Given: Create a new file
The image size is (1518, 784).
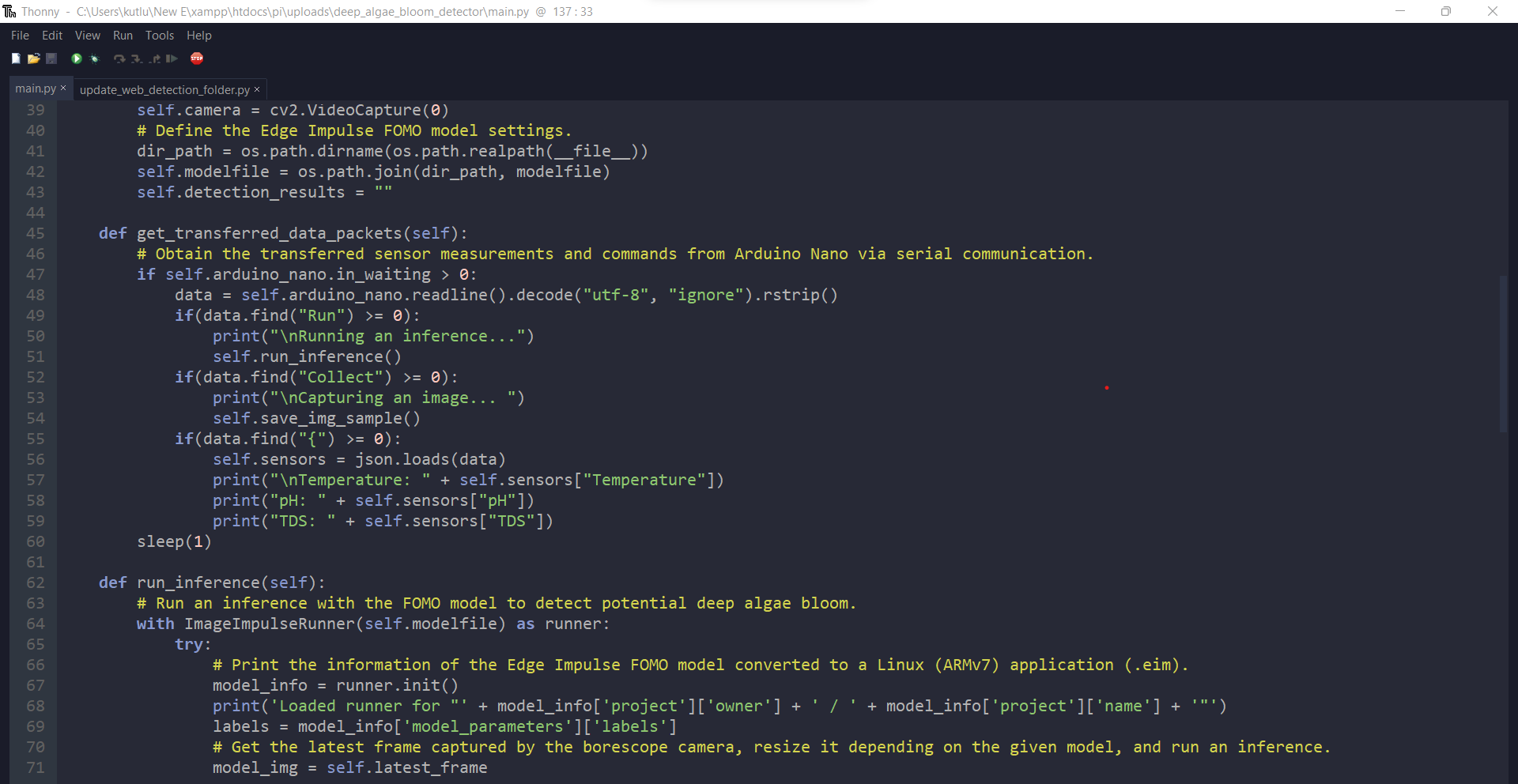Looking at the screenshot, I should click(x=16, y=58).
